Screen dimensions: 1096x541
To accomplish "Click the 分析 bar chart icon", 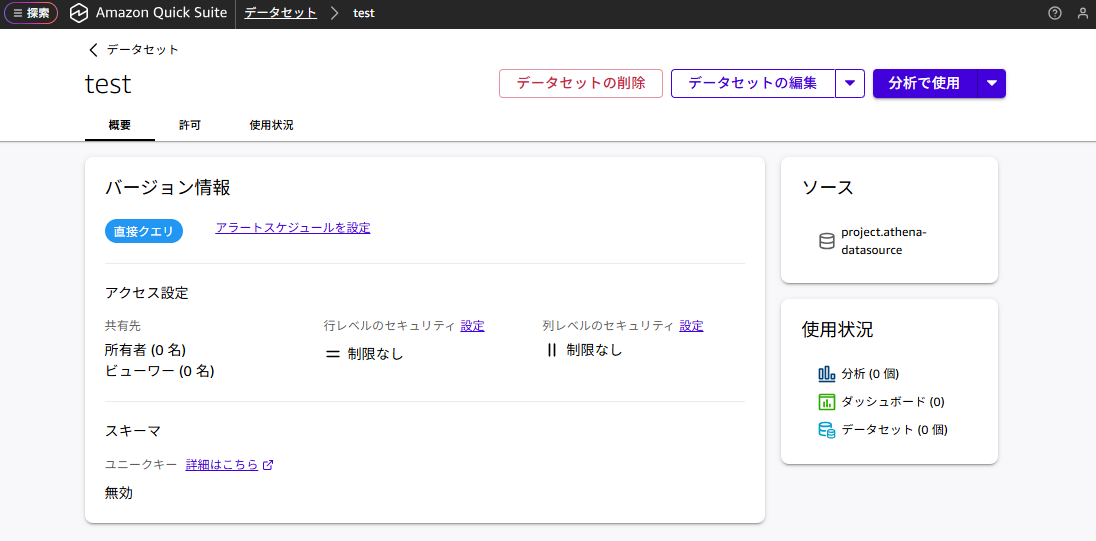I will pyautogui.click(x=827, y=374).
